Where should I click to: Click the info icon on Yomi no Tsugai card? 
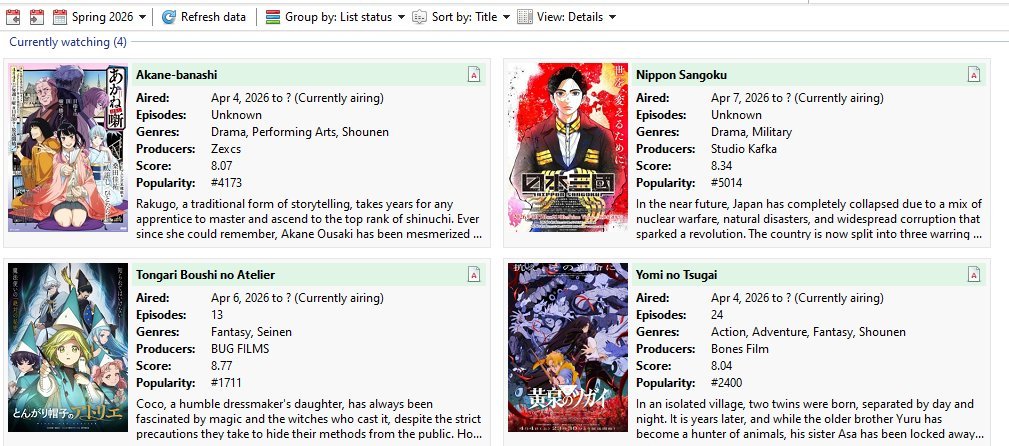pyautogui.click(x=974, y=275)
